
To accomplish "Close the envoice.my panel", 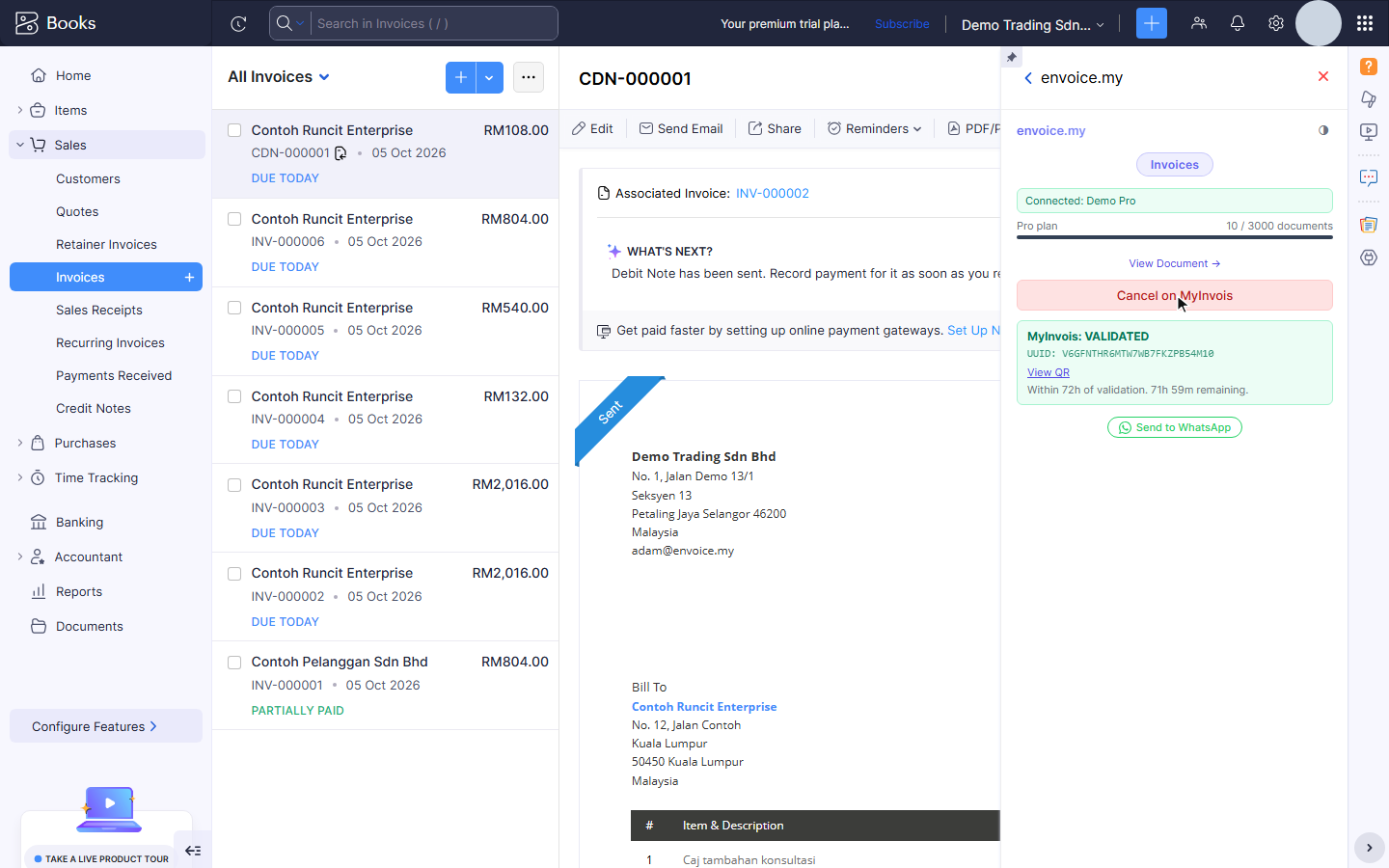I will click(x=1323, y=76).
